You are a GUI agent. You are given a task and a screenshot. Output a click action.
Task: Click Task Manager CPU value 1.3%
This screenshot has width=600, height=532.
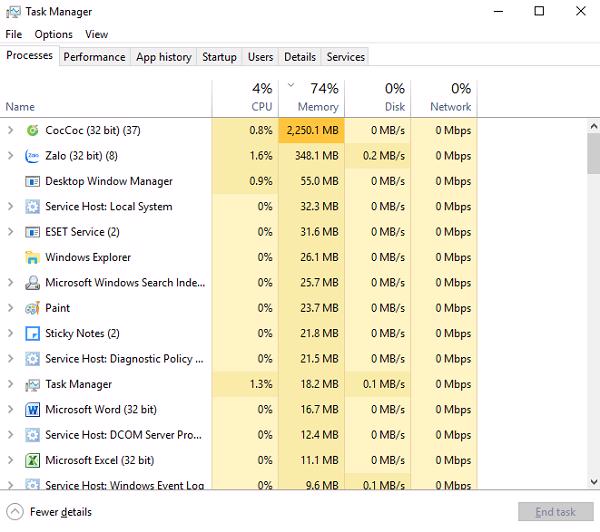pyautogui.click(x=261, y=384)
